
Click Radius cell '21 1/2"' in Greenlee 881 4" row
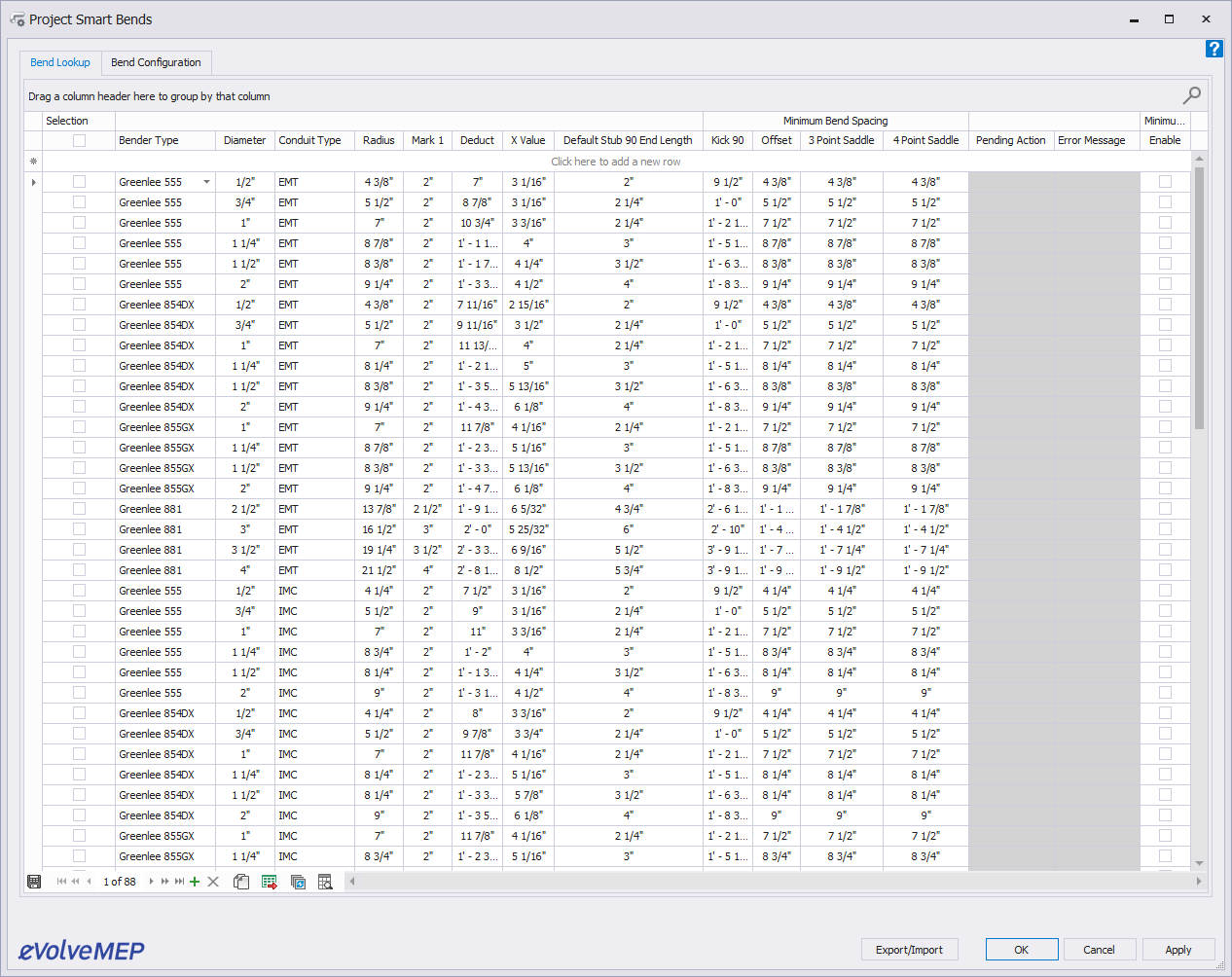click(380, 570)
